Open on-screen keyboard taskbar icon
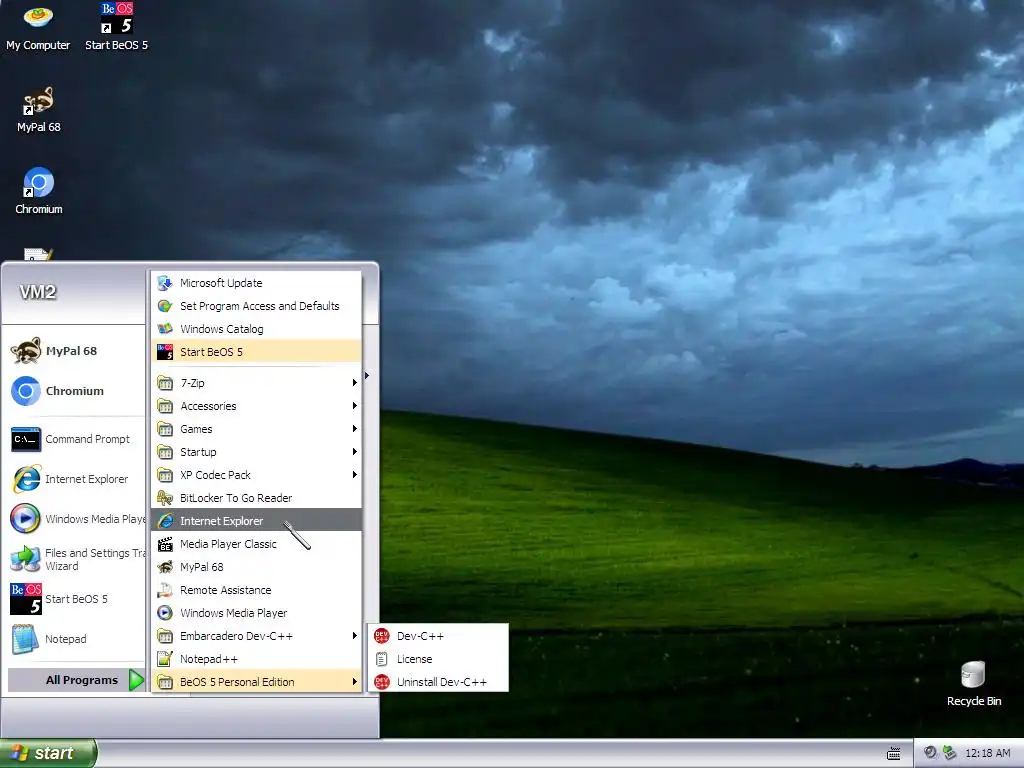Image resolution: width=1024 pixels, height=768 pixels. pyautogui.click(x=893, y=754)
